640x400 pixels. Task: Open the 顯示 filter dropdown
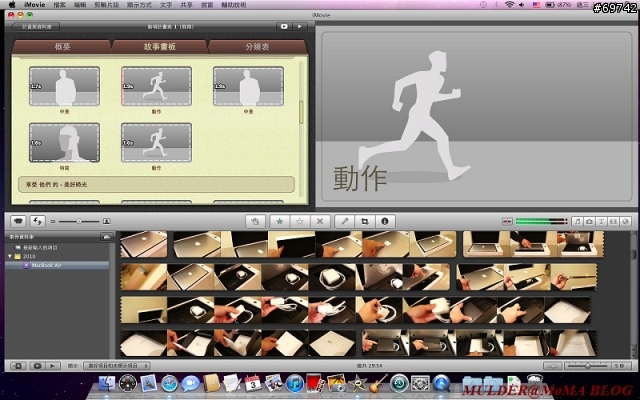pyautogui.click(x=116, y=366)
